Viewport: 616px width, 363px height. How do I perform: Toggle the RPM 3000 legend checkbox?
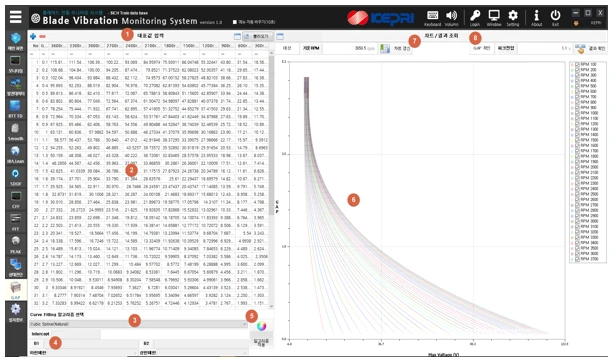click(577, 221)
